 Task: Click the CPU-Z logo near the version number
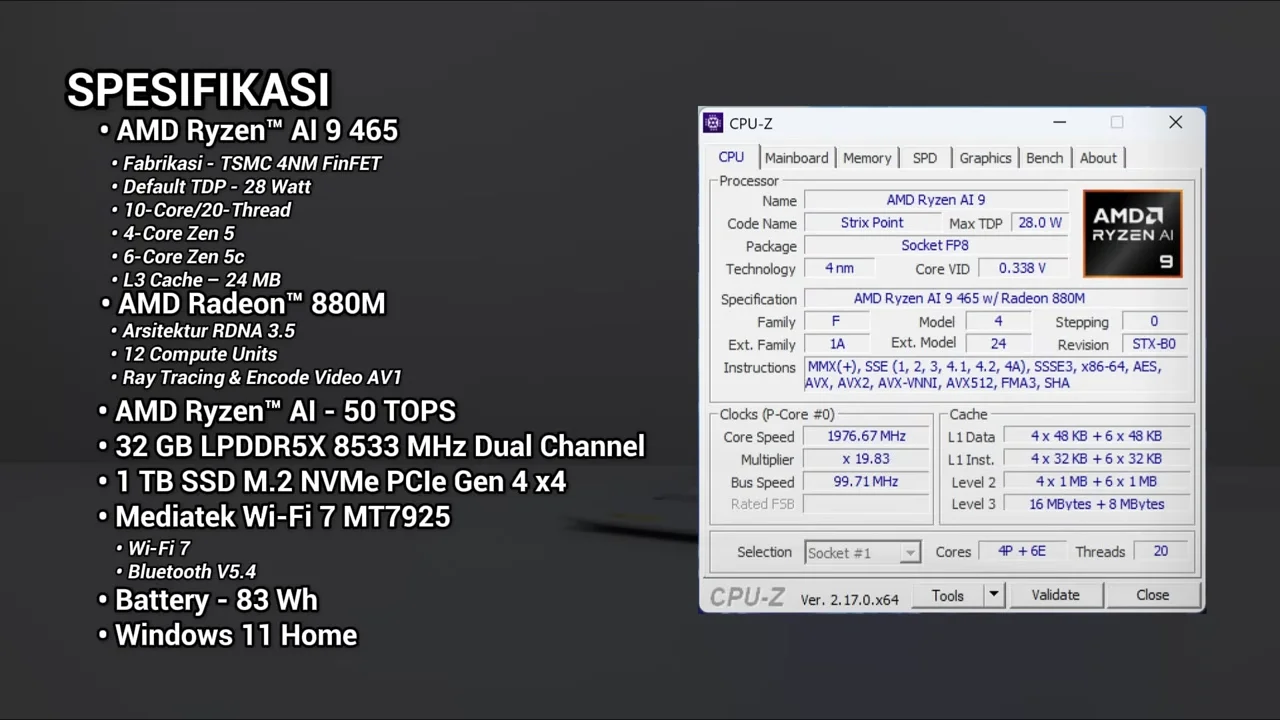746,596
